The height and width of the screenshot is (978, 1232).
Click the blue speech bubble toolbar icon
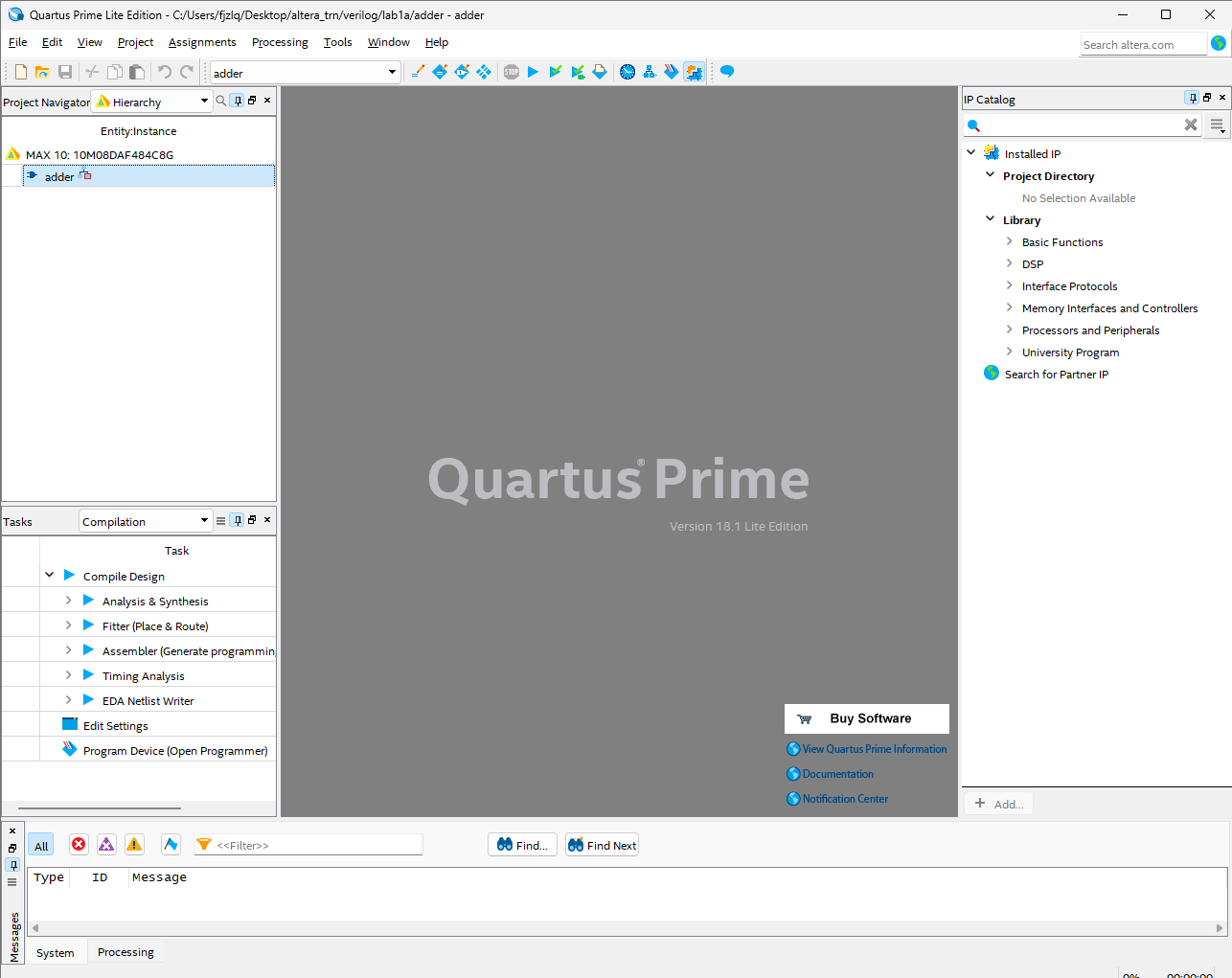[727, 72]
